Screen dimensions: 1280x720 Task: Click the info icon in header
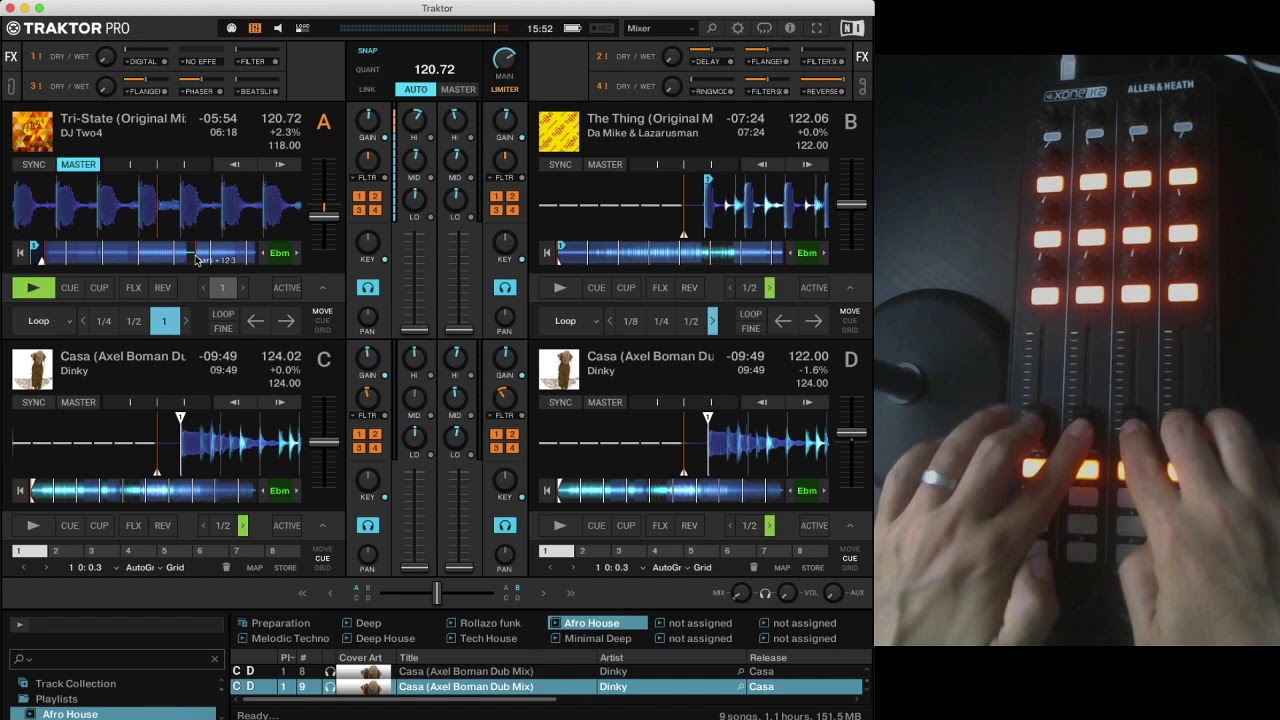(790, 29)
